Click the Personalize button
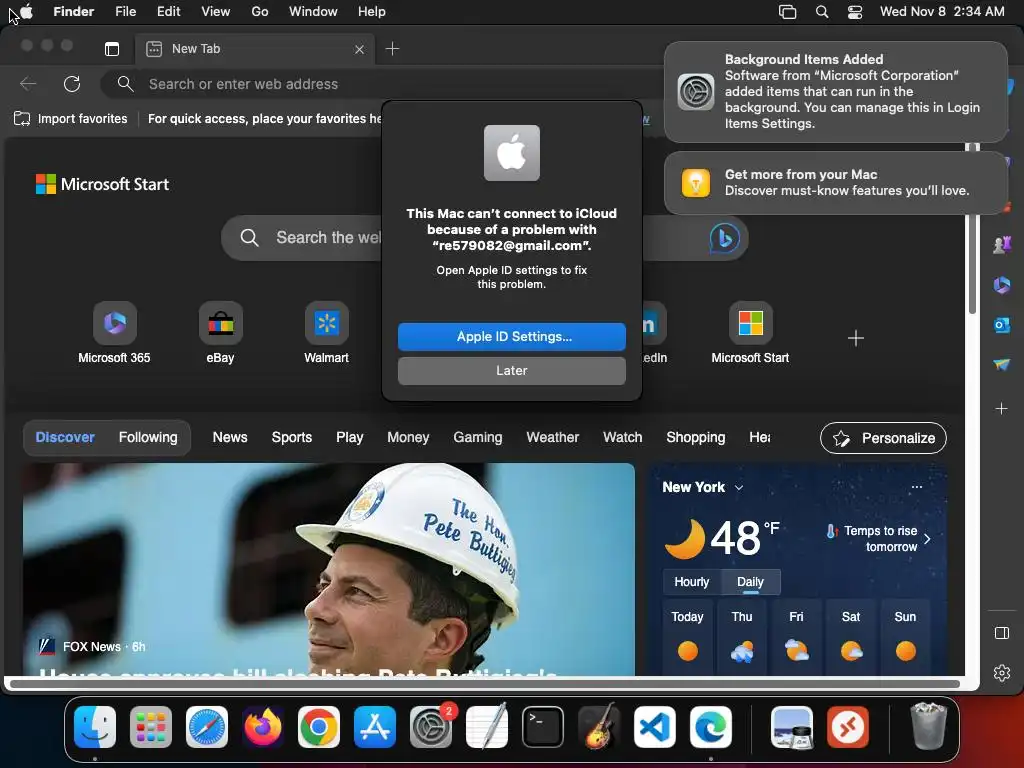 (883, 438)
